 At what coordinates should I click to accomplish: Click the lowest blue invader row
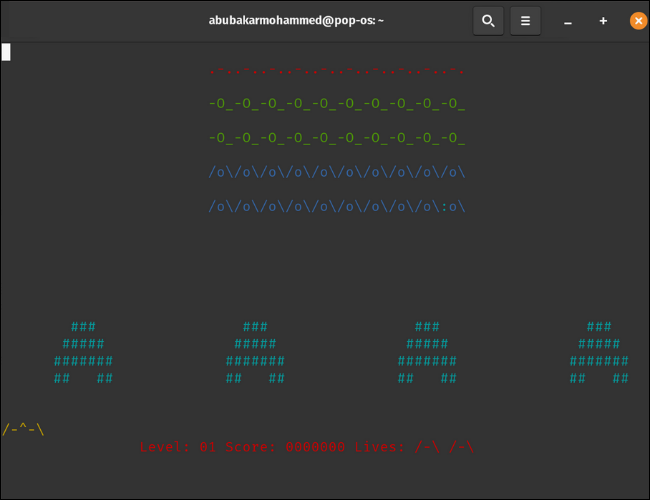tap(337, 207)
